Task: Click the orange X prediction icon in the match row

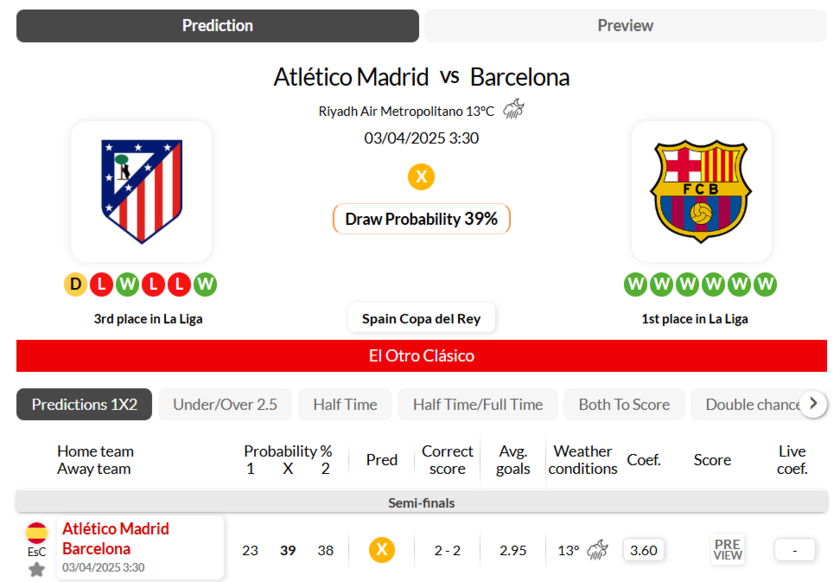Action: pyautogui.click(x=381, y=549)
